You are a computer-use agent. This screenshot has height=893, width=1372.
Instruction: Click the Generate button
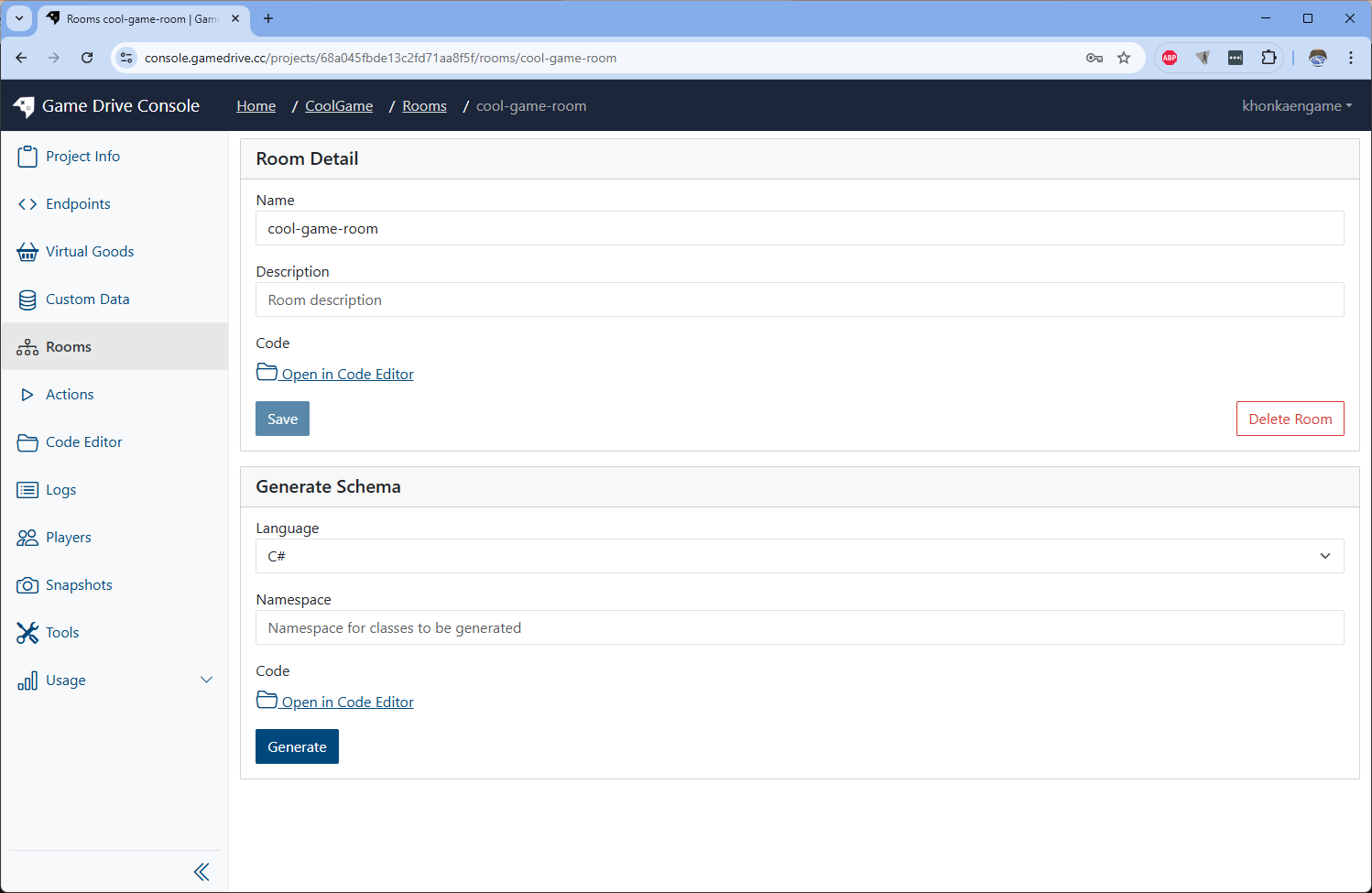(x=297, y=746)
